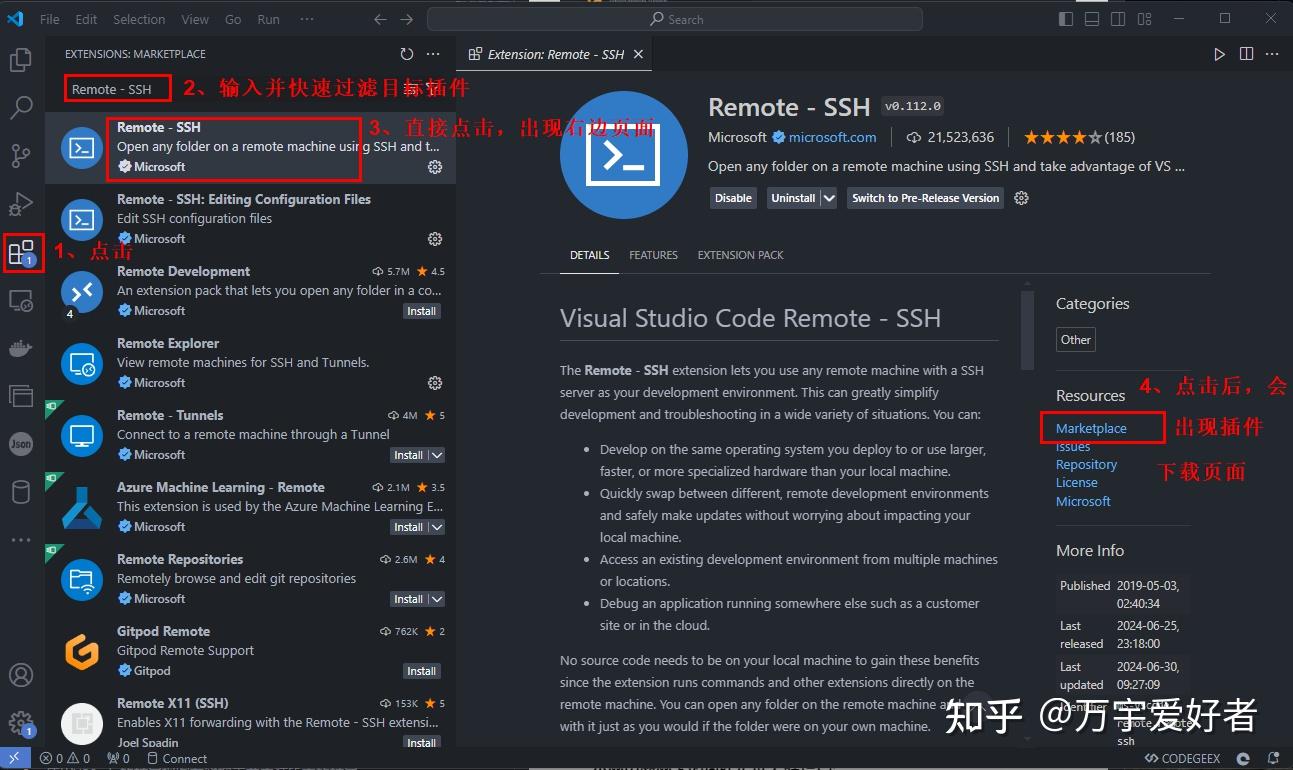Image resolution: width=1293 pixels, height=770 pixels.
Task: Open the Search icon in the activity bar
Action: coord(22,108)
